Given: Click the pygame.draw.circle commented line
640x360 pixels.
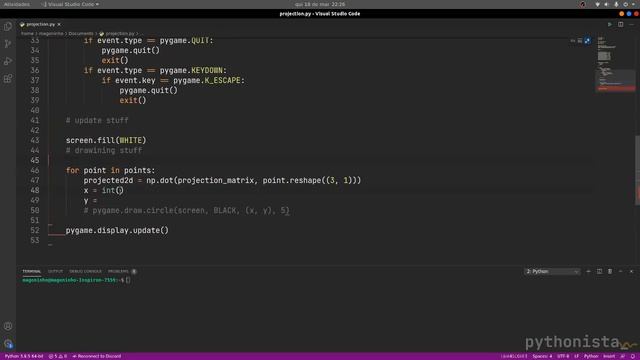Looking at the screenshot, I should (187, 211).
